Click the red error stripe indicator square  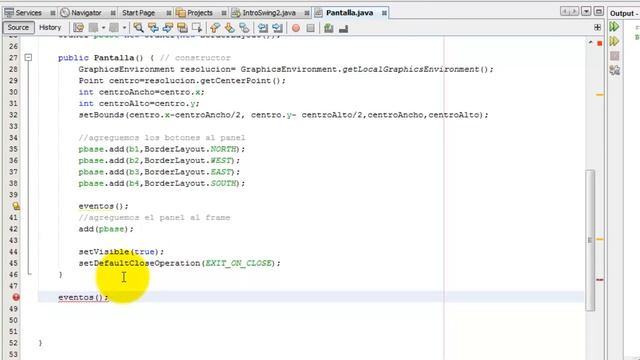pyautogui.click(x=600, y=43)
